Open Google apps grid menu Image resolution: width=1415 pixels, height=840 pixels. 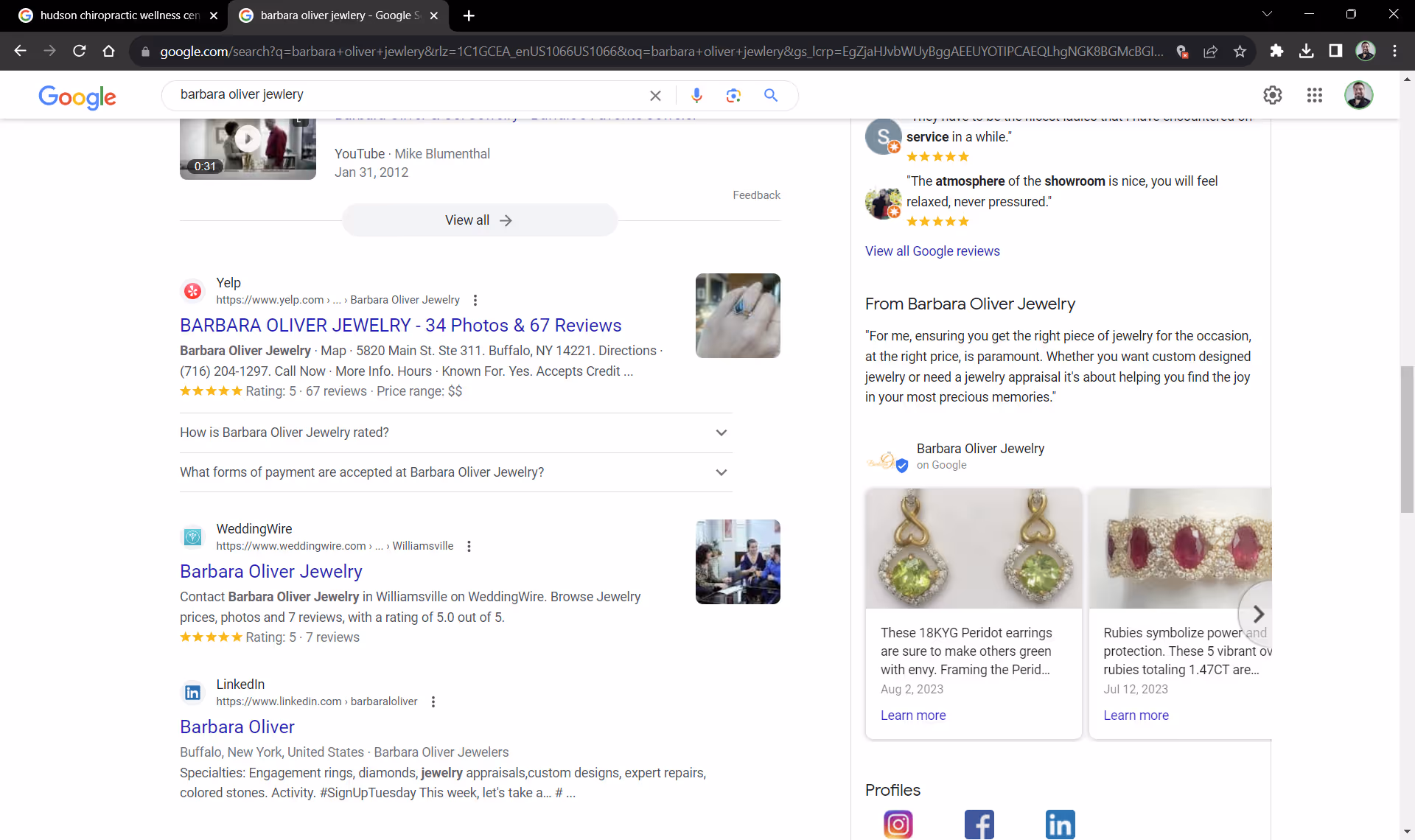pyautogui.click(x=1315, y=95)
